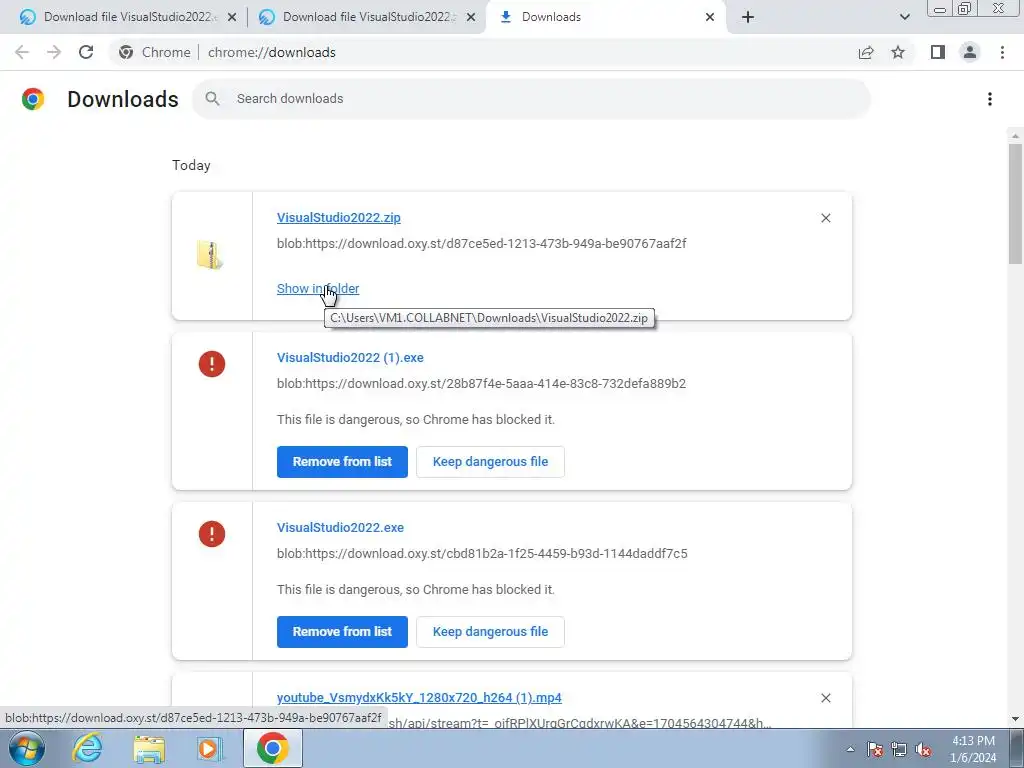Viewport: 1024px width, 768px height.
Task: Open the Windows Start button
Action: pyautogui.click(x=26, y=748)
